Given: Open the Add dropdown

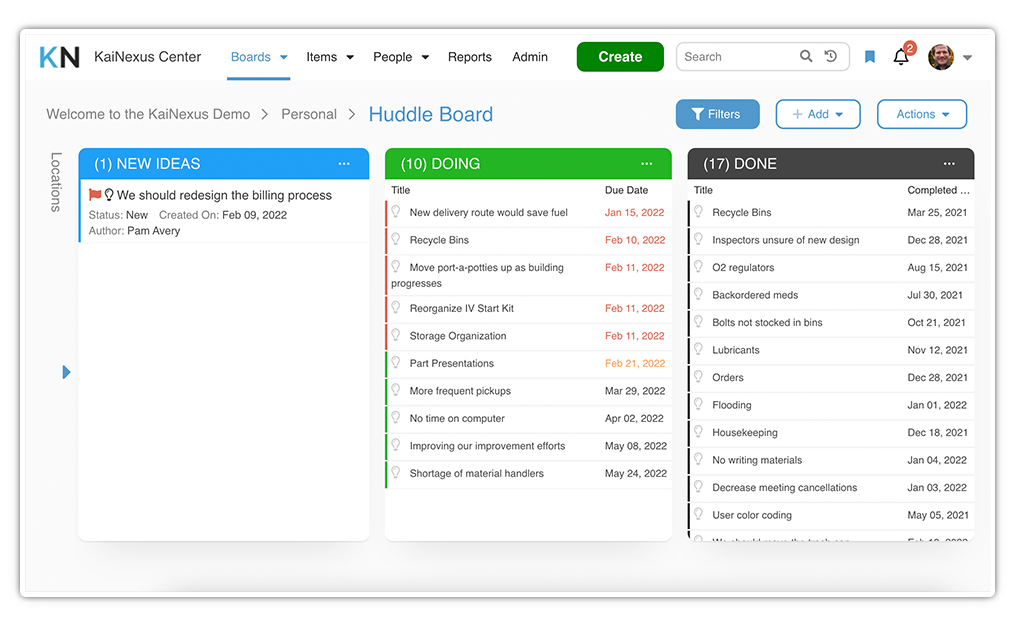Looking at the screenshot, I should [x=818, y=114].
